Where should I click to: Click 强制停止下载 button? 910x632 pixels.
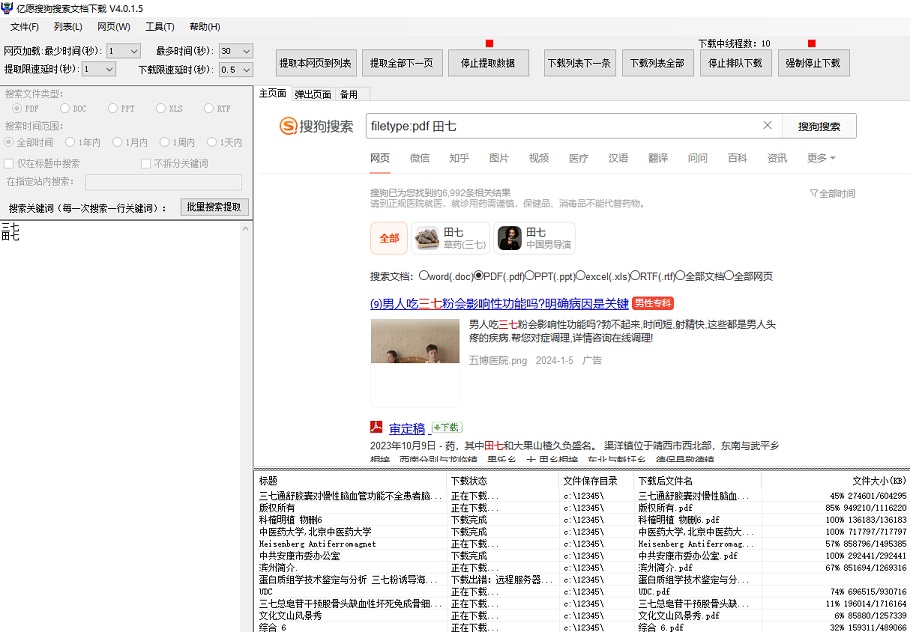point(813,63)
